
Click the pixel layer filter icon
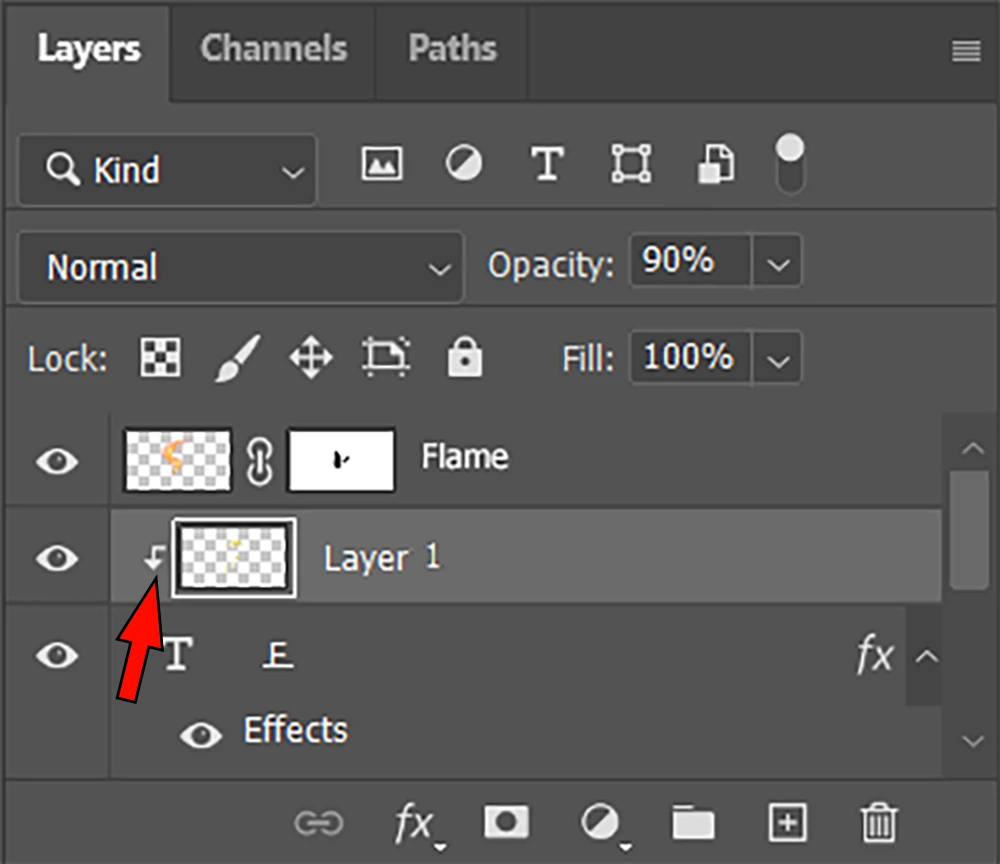coord(381,164)
